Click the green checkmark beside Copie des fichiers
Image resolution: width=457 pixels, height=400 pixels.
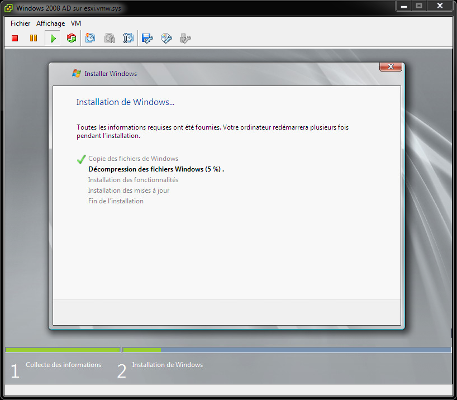(81, 159)
